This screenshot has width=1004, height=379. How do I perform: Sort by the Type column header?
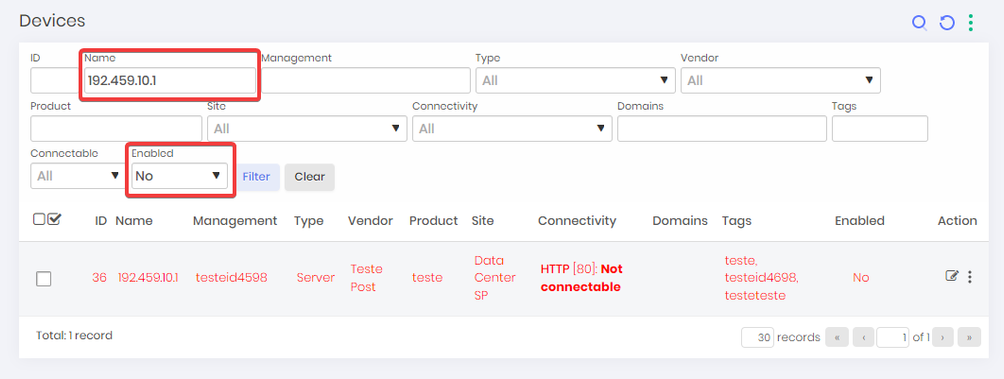(309, 221)
